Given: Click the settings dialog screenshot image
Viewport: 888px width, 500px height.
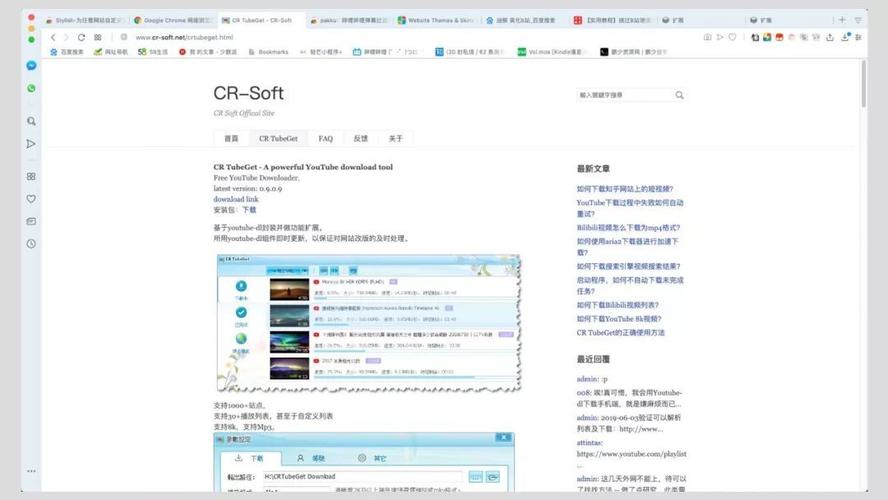Looking at the screenshot, I should click(364, 462).
